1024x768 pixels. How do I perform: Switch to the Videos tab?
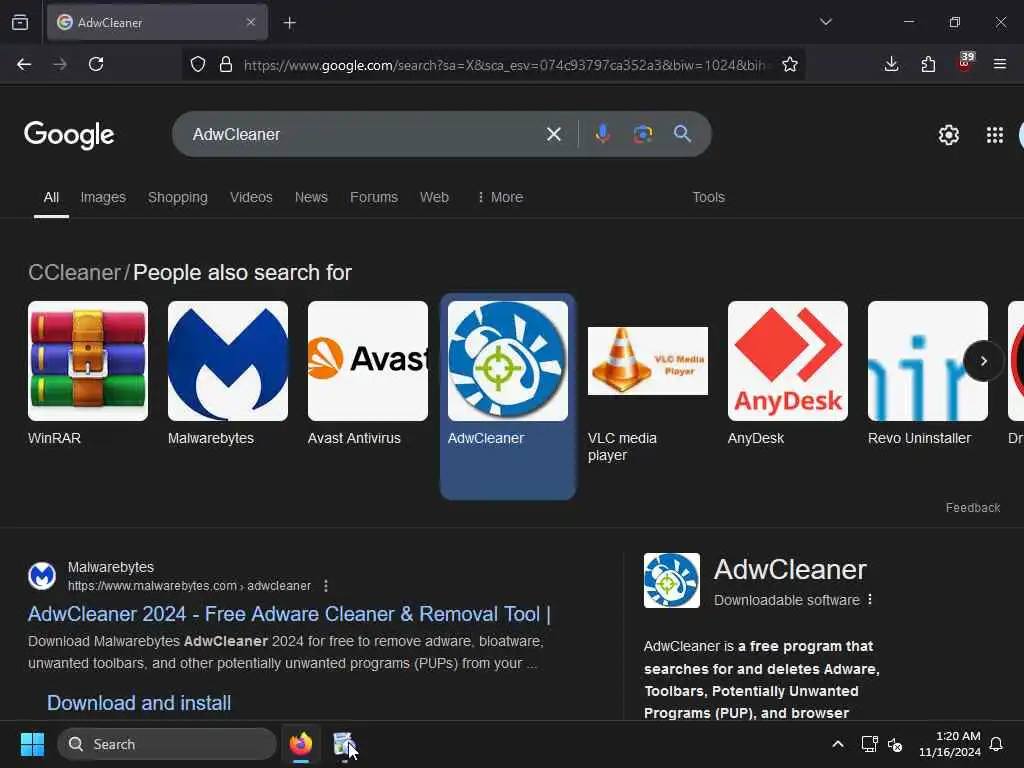pyautogui.click(x=251, y=197)
